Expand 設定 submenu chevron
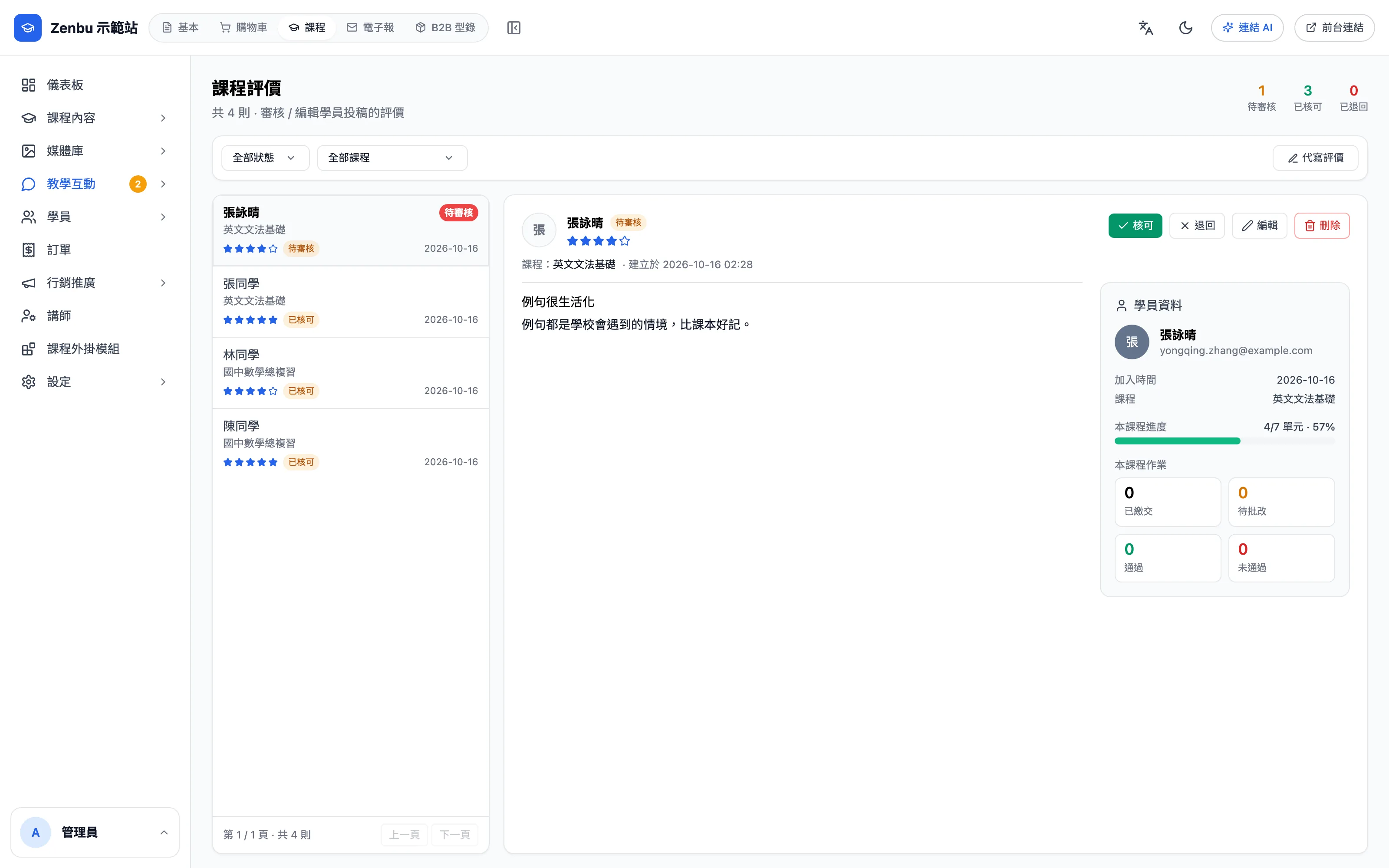Image resolution: width=1389 pixels, height=868 pixels. (163, 382)
